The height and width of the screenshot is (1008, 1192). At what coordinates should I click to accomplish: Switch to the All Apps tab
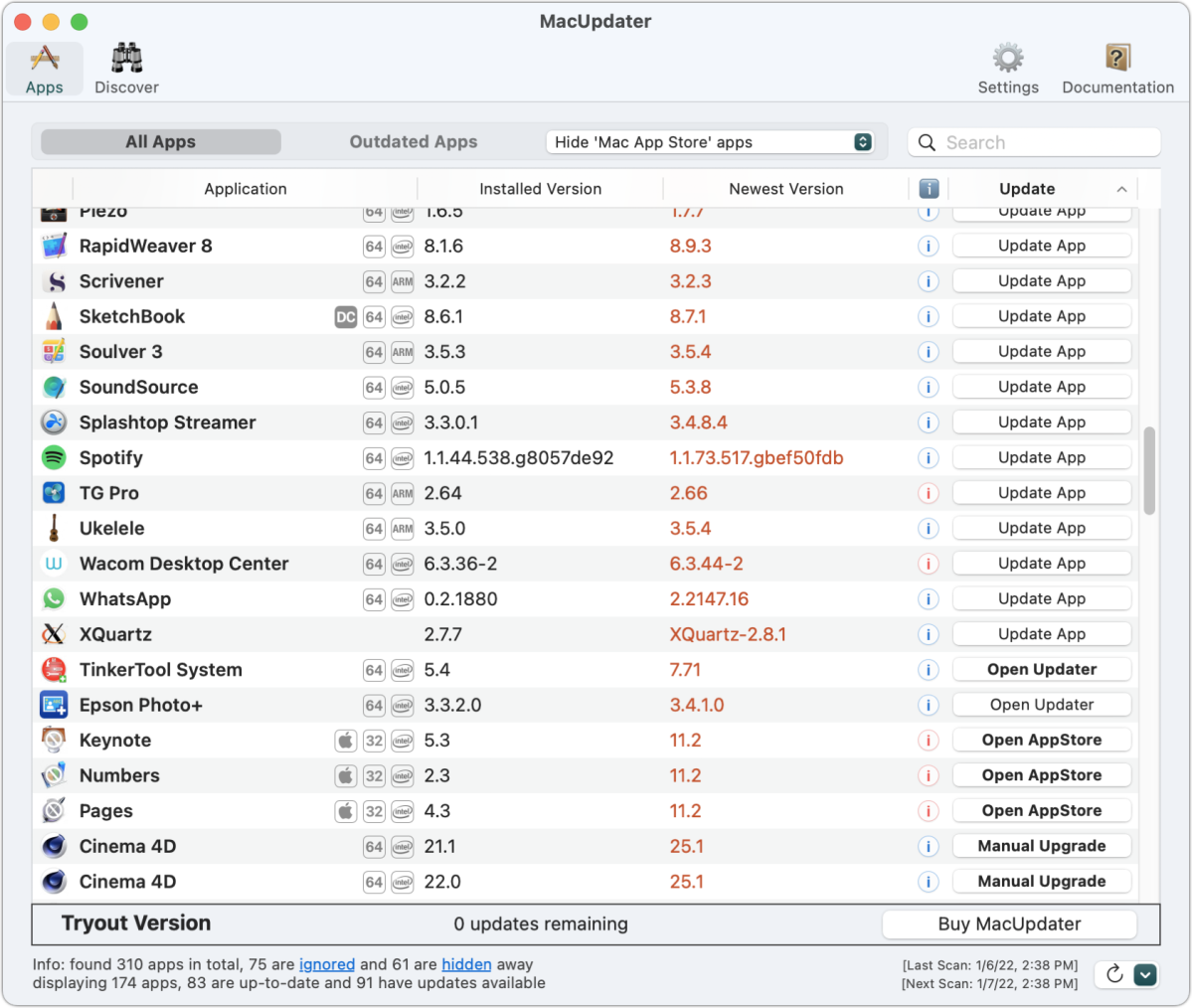pyautogui.click(x=160, y=142)
